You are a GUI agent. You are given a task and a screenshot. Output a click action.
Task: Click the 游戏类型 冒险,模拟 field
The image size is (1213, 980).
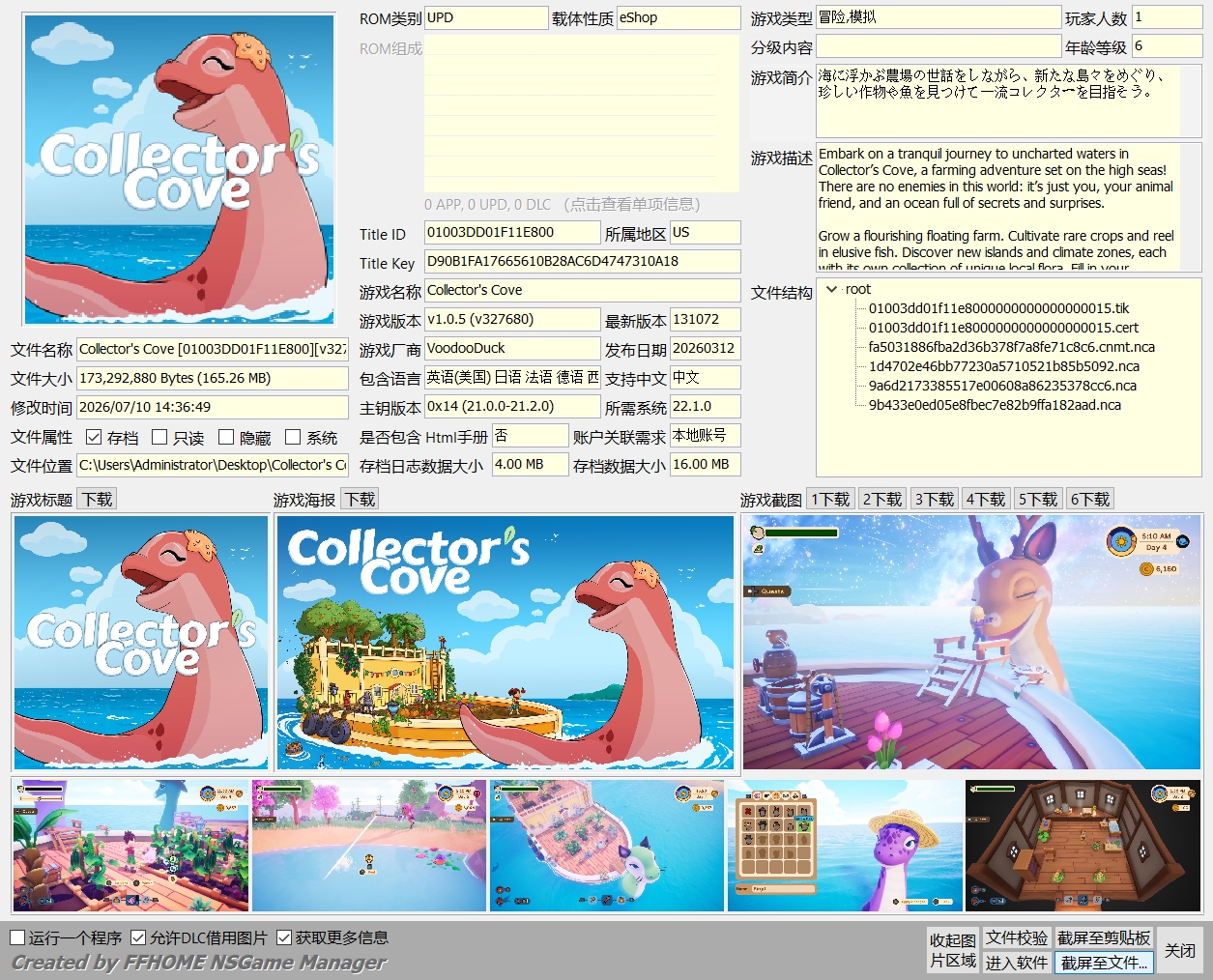coord(939,18)
